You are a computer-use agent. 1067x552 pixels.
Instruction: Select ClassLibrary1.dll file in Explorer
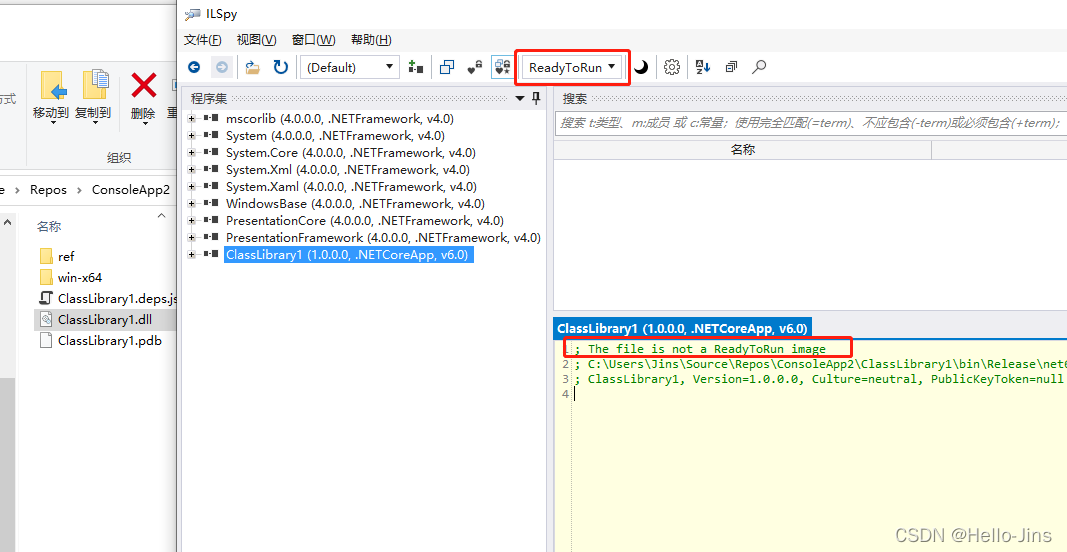[105, 320]
